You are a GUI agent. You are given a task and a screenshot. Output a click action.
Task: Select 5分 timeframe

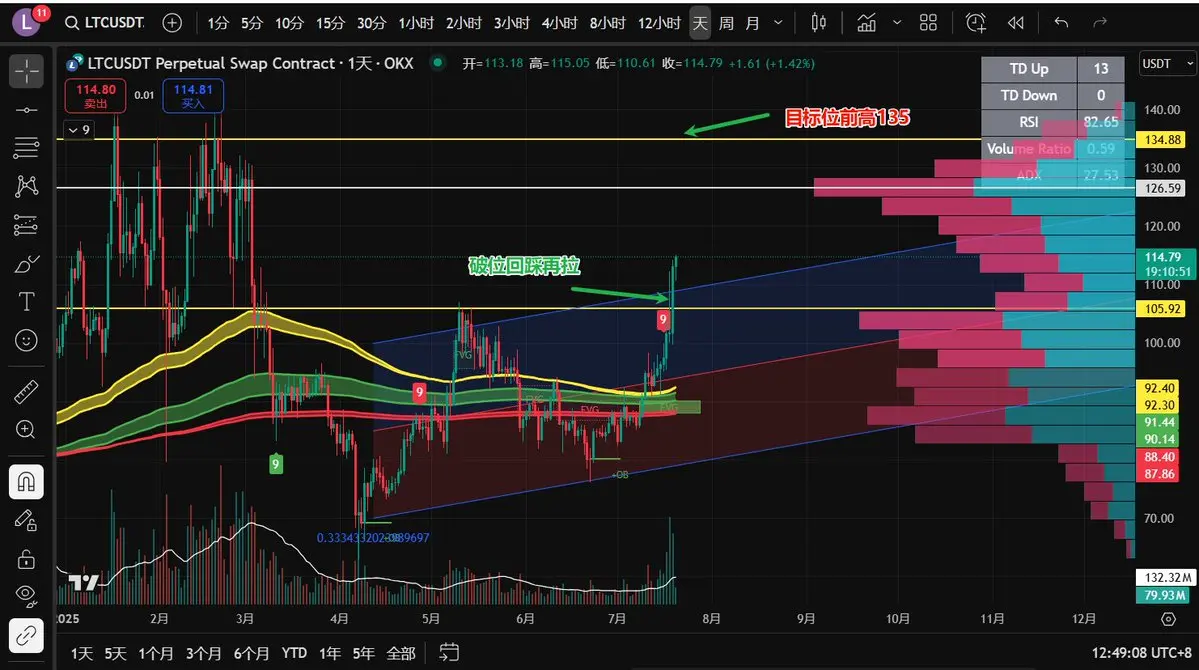[x=252, y=23]
